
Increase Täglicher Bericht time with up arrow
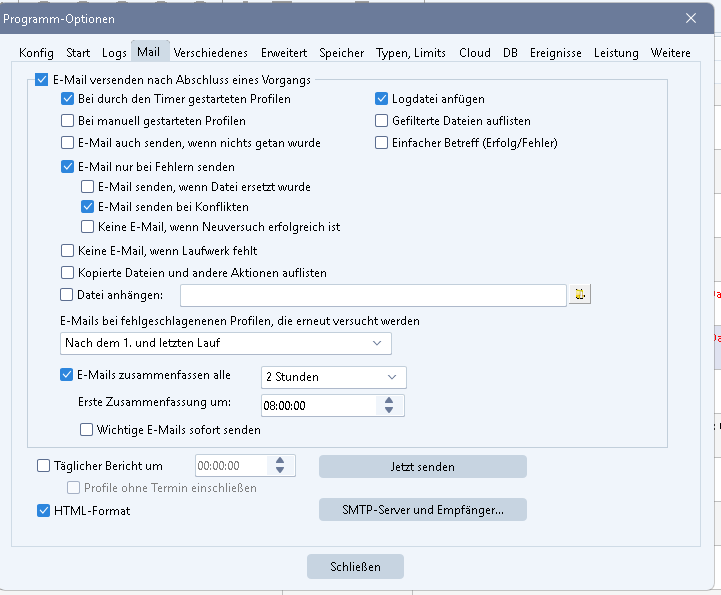280,460
